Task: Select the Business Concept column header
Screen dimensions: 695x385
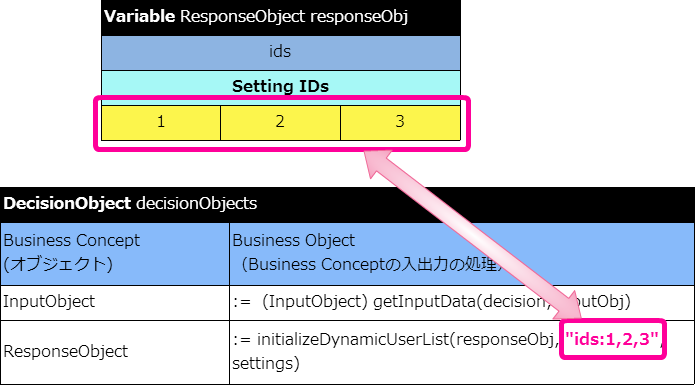Action: click(115, 254)
